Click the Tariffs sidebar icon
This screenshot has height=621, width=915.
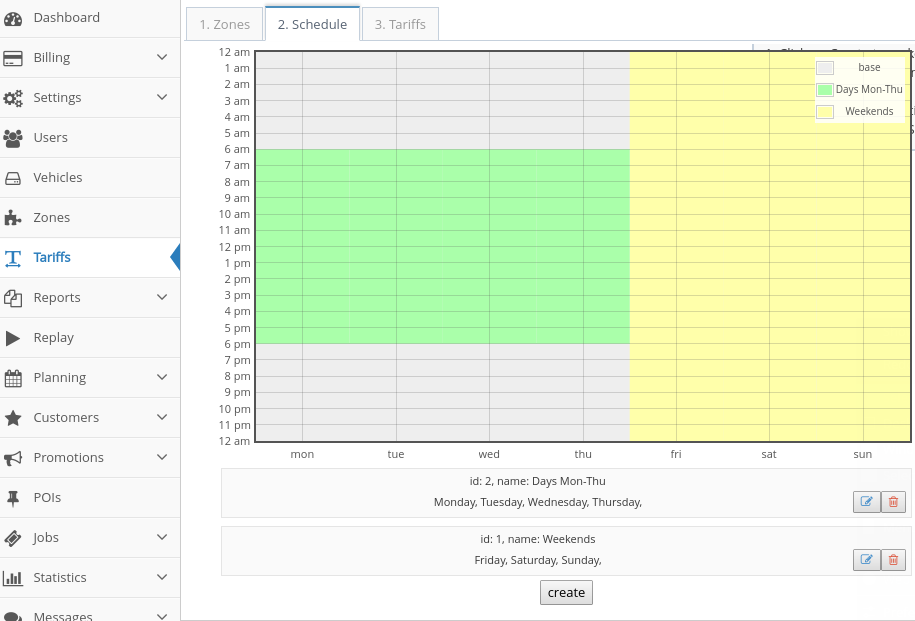pyautogui.click(x=14, y=257)
